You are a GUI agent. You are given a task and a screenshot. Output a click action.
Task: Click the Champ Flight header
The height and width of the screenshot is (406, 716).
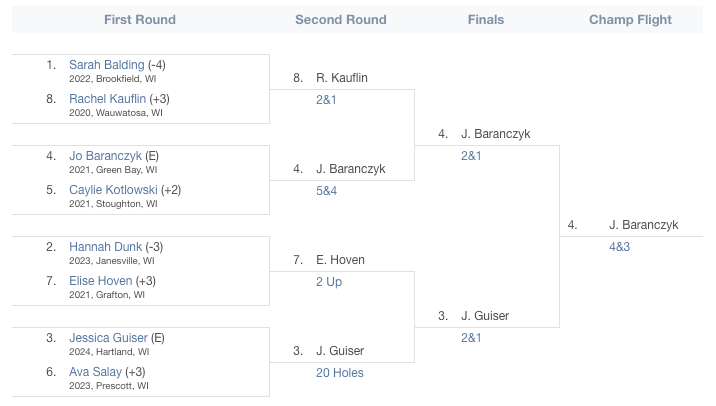click(x=630, y=20)
